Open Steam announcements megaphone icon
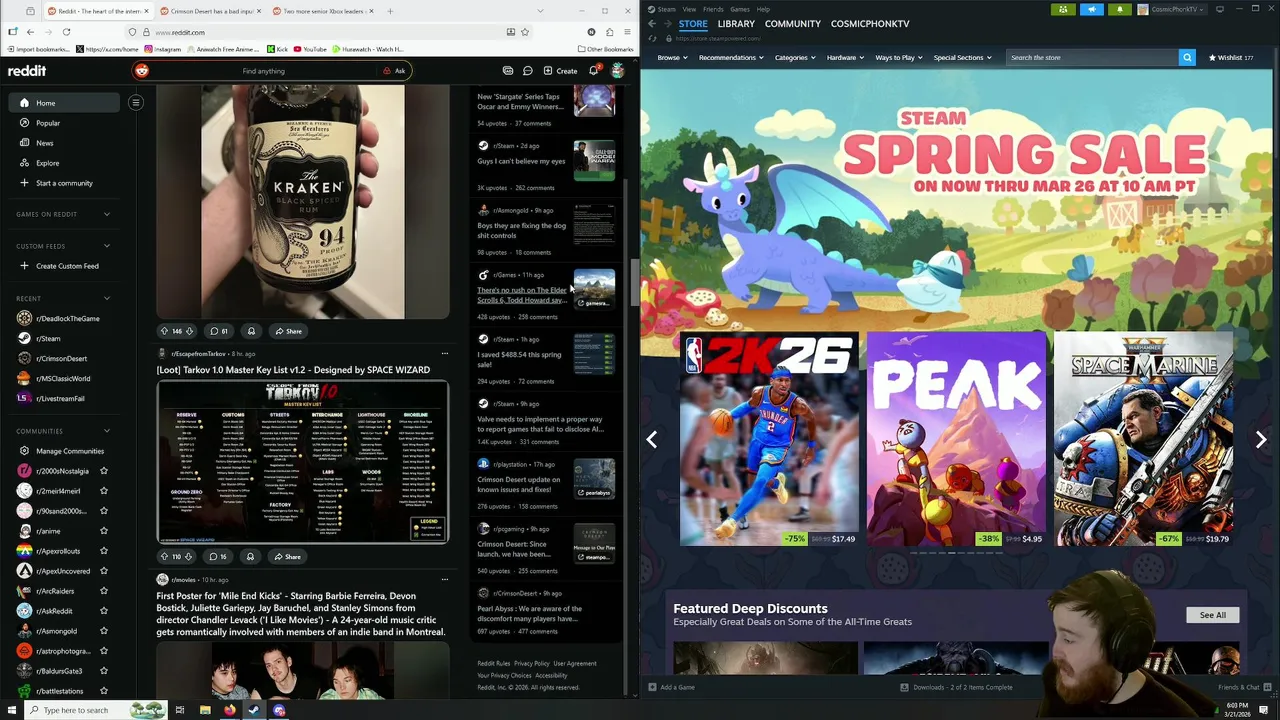This screenshot has width=1280, height=720. pos(1092,9)
